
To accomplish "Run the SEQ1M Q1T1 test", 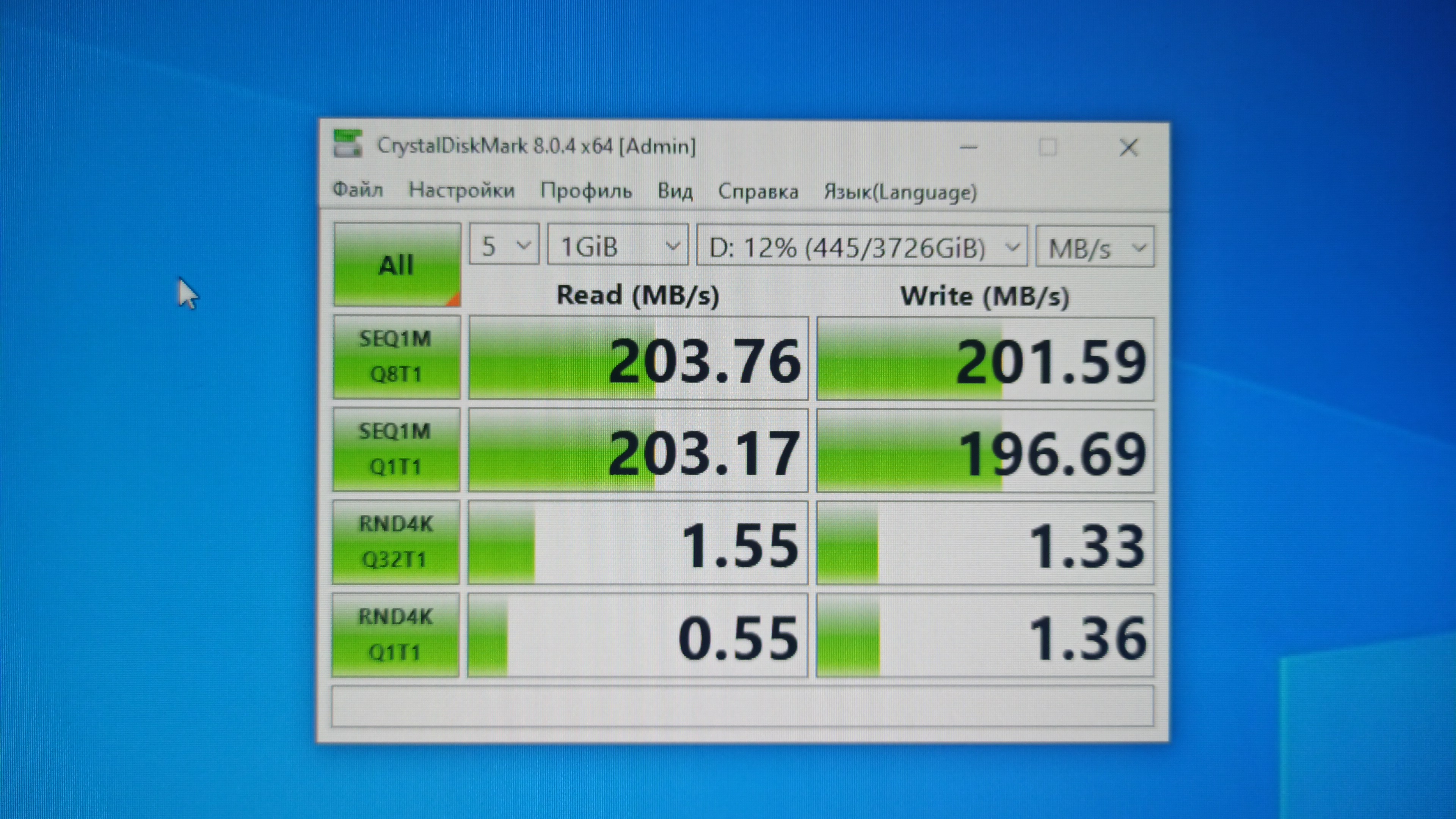I will tap(395, 449).
